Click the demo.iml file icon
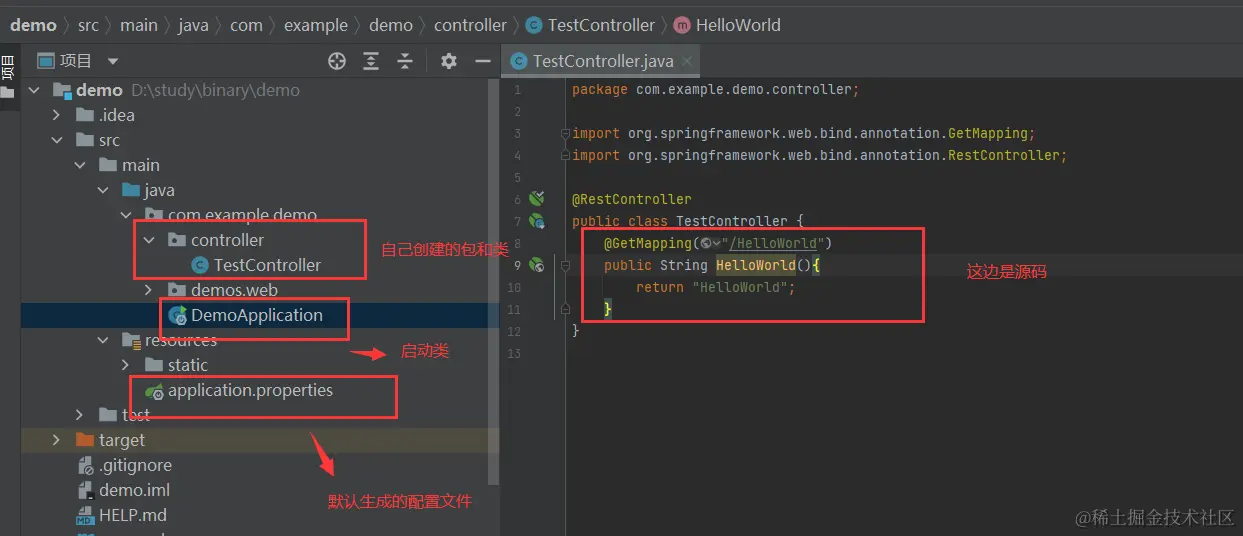Screen dimensions: 1243x536 click(x=85, y=491)
